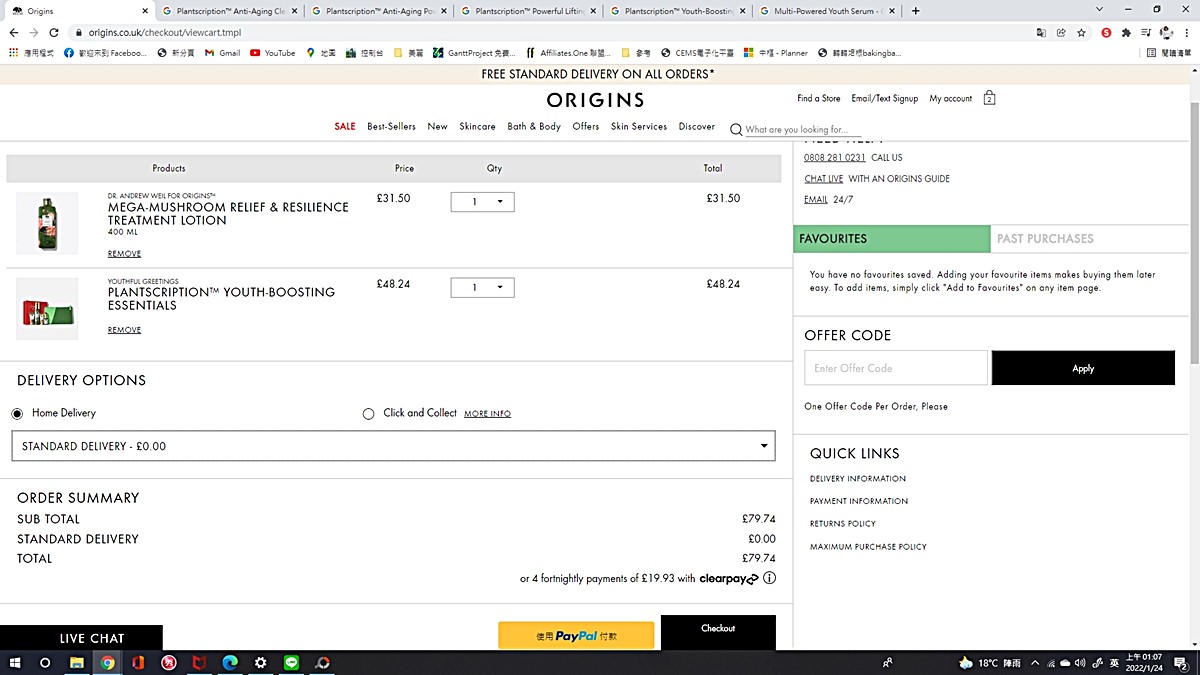Open Microsoft Edge from taskbar
The height and width of the screenshot is (675, 1200).
coord(230,662)
